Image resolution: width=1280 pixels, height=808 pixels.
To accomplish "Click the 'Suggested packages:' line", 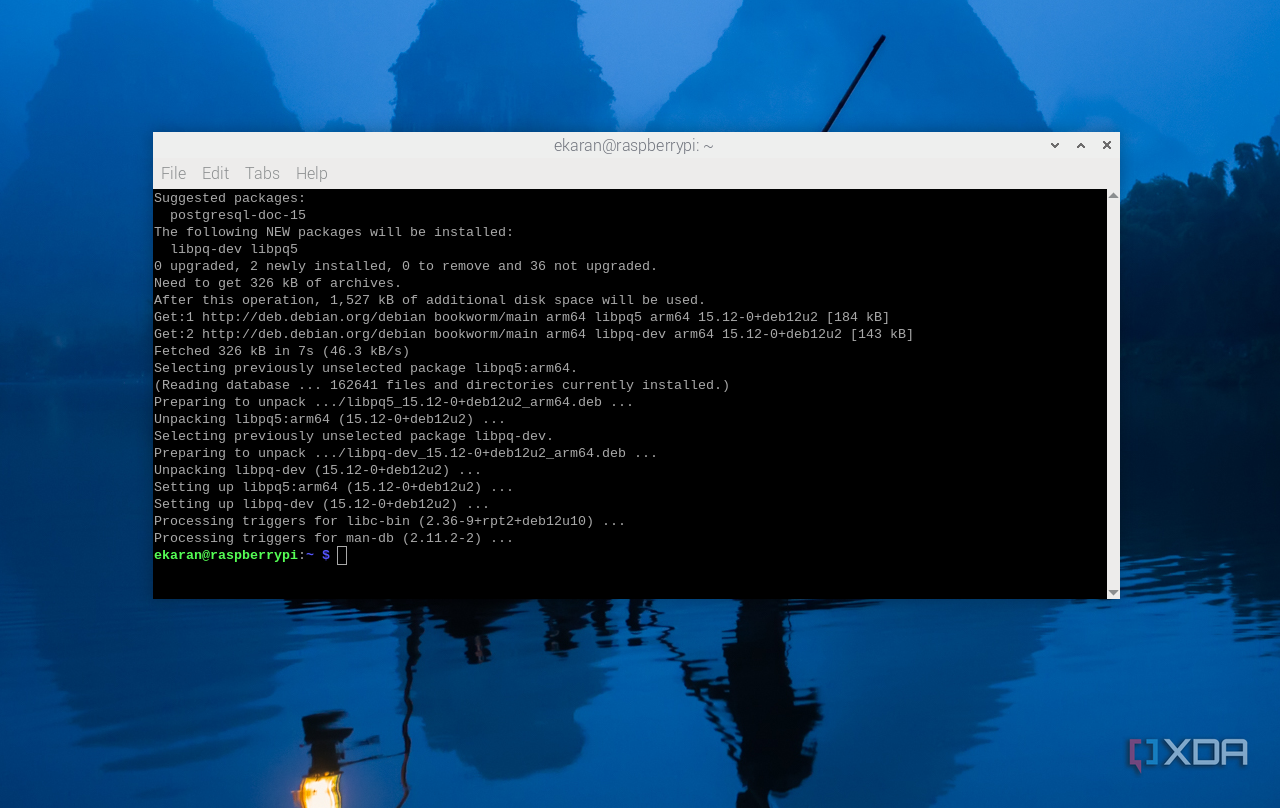I will click(x=230, y=198).
